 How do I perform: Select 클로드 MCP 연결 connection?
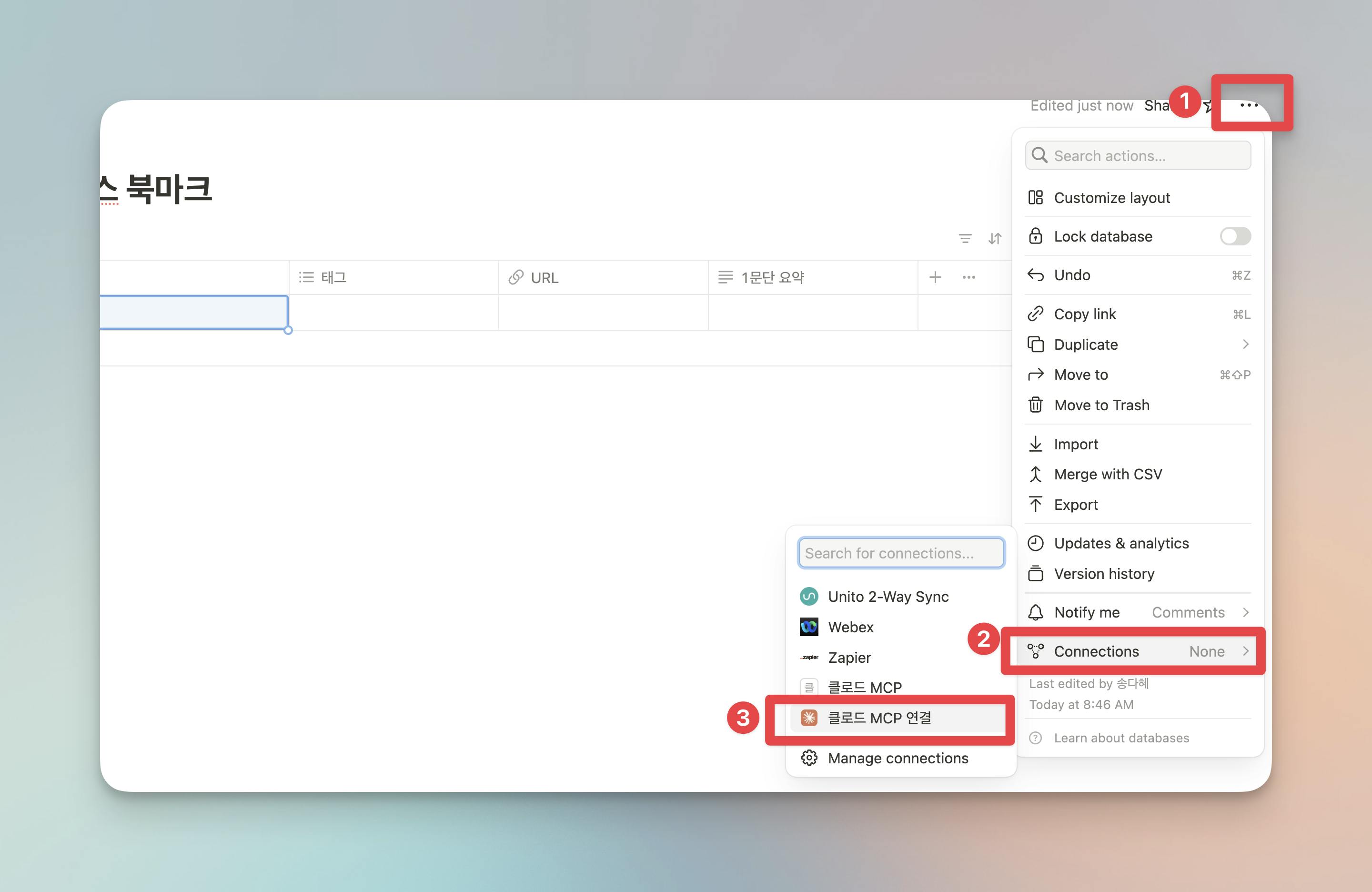tap(880, 718)
